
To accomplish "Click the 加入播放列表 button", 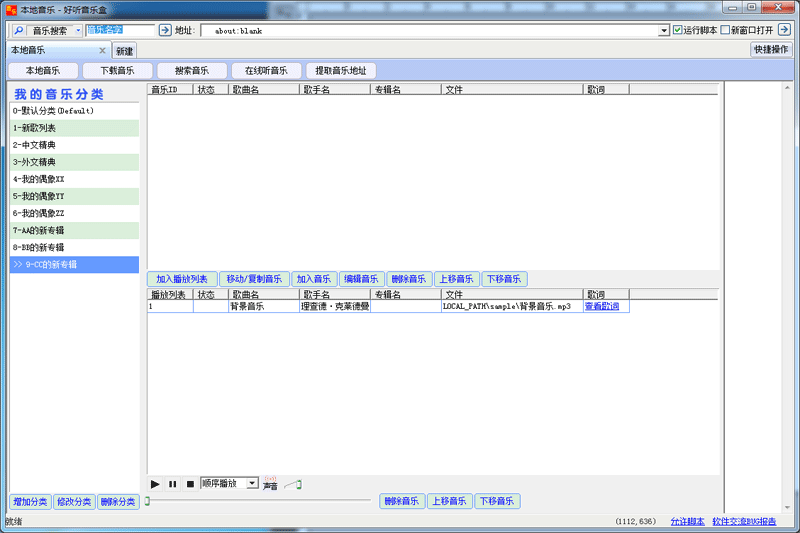I will click(182, 279).
